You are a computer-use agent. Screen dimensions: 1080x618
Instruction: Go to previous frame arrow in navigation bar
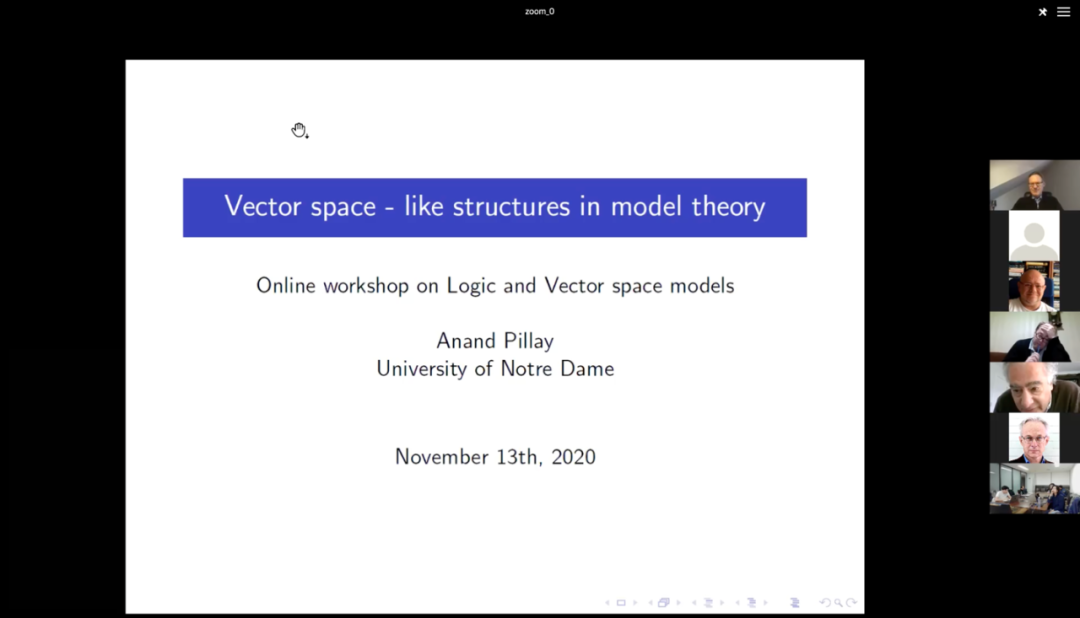[651, 603]
